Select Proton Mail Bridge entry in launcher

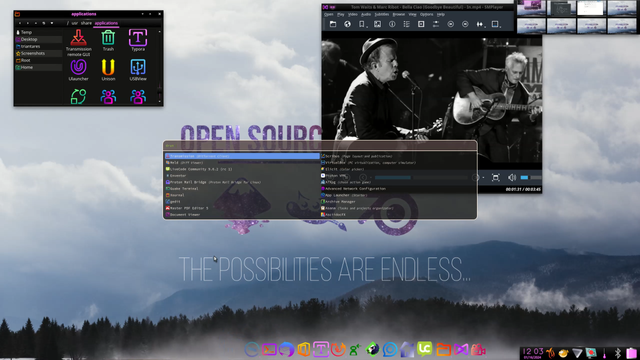tap(242, 182)
